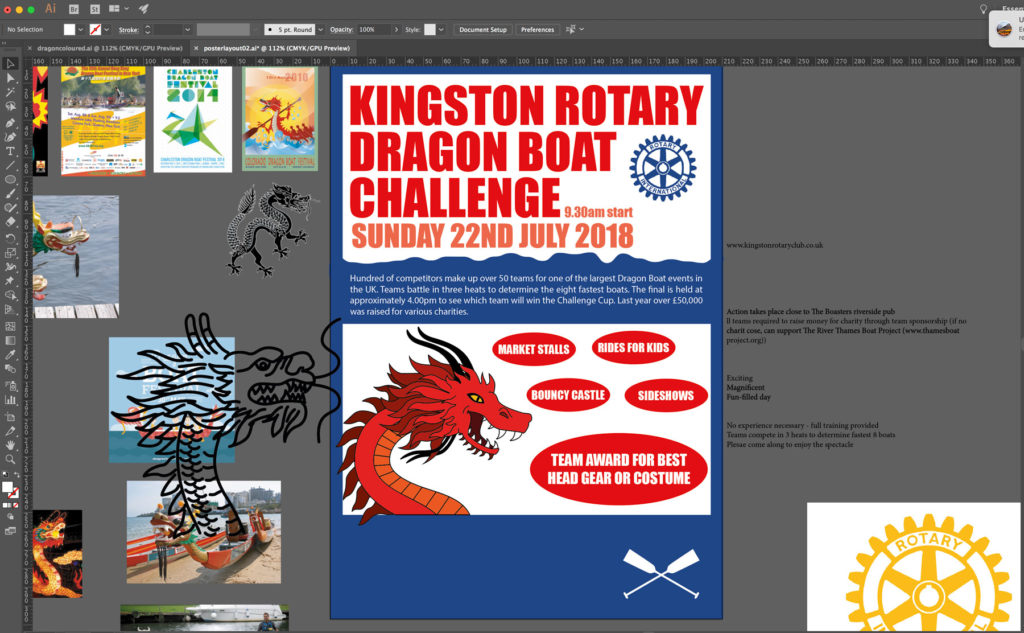Select the Symbol Sprayer tool
1024x633 pixels.
click(x=10, y=385)
